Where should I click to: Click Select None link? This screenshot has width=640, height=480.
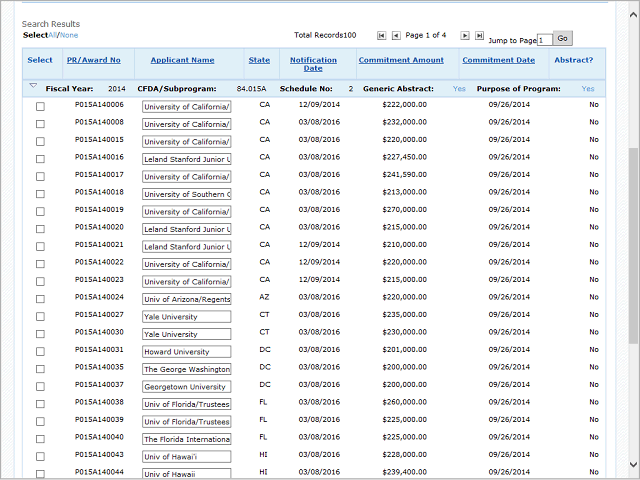(69, 35)
